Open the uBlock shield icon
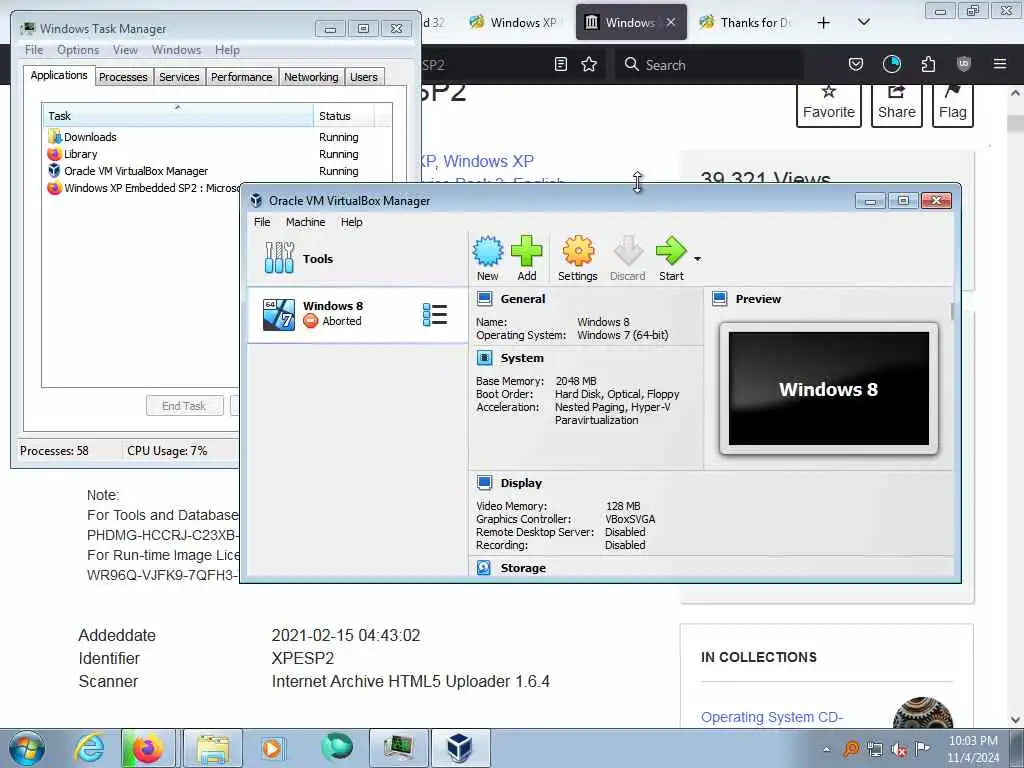Image resolution: width=1024 pixels, height=768 pixels. click(x=963, y=64)
